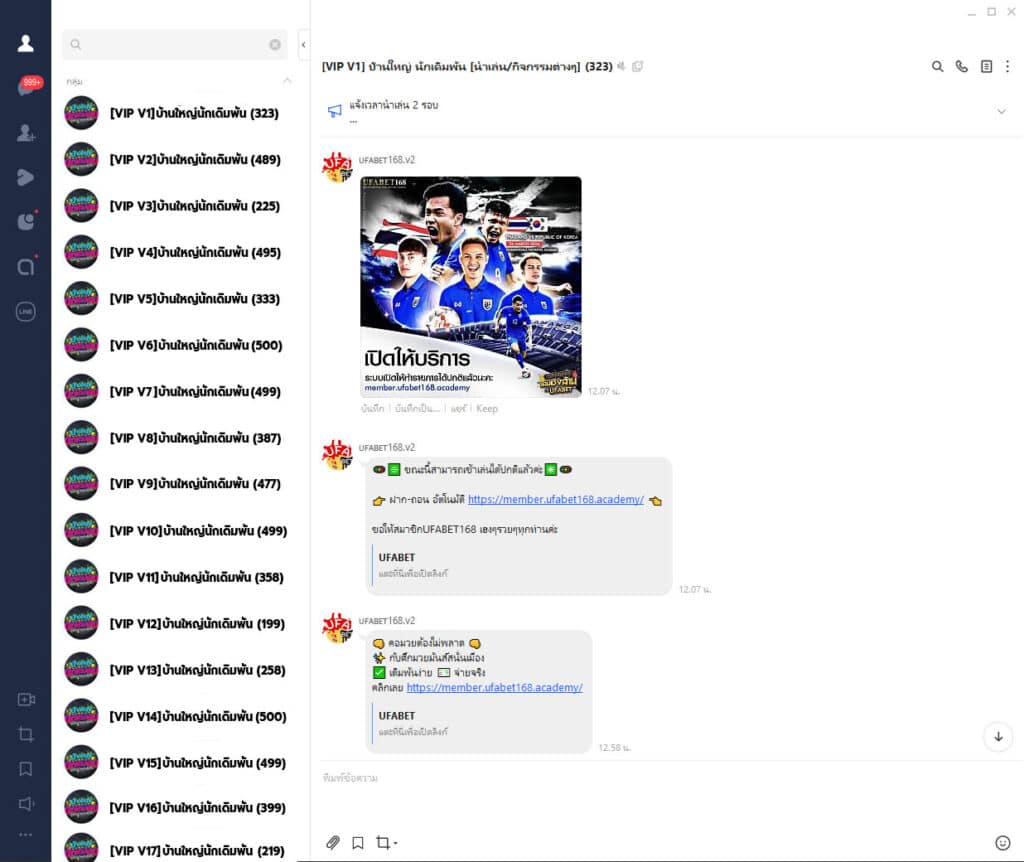Collapse the groups section chevron
The width and height of the screenshot is (1024, 862).
[x=287, y=81]
